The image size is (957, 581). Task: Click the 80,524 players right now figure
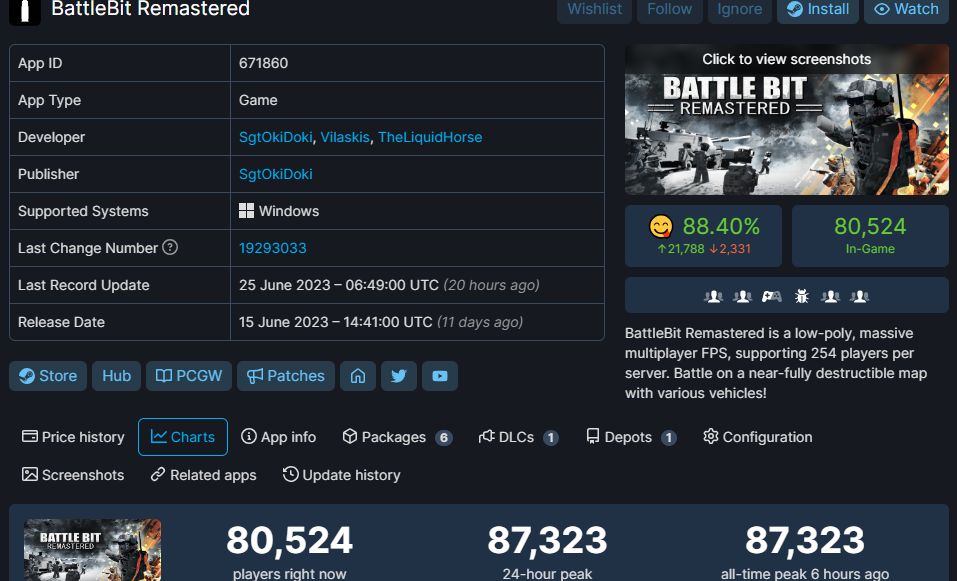pyautogui.click(x=289, y=540)
